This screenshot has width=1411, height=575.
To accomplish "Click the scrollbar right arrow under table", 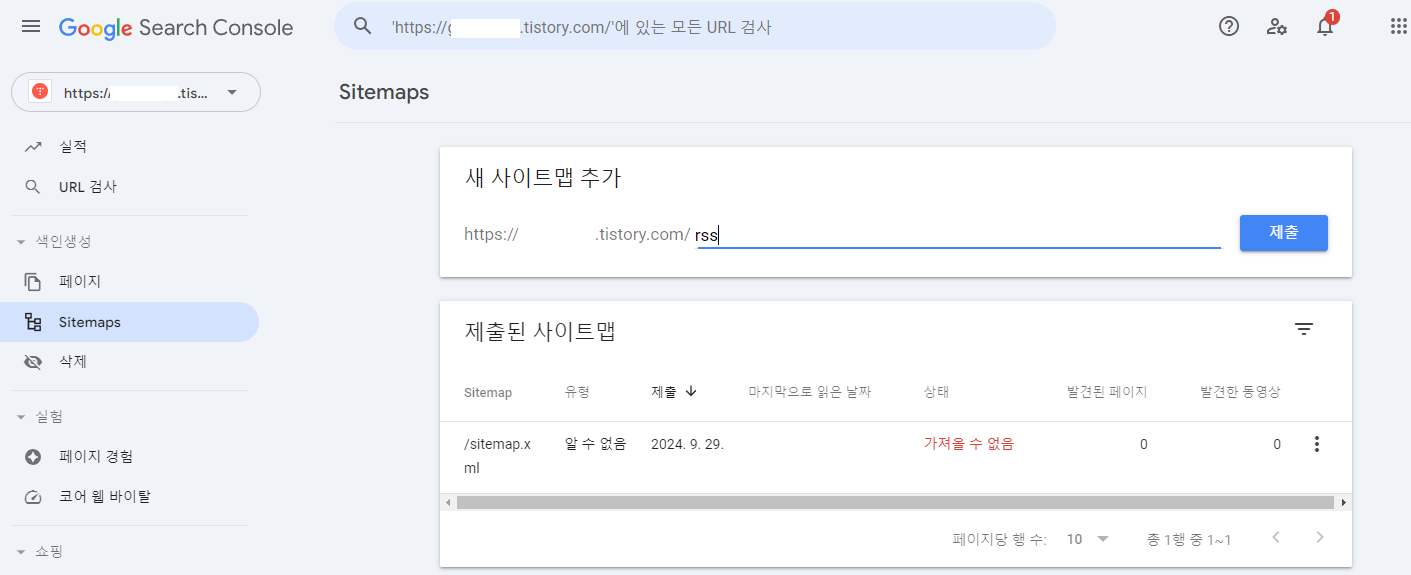I will (x=1344, y=502).
